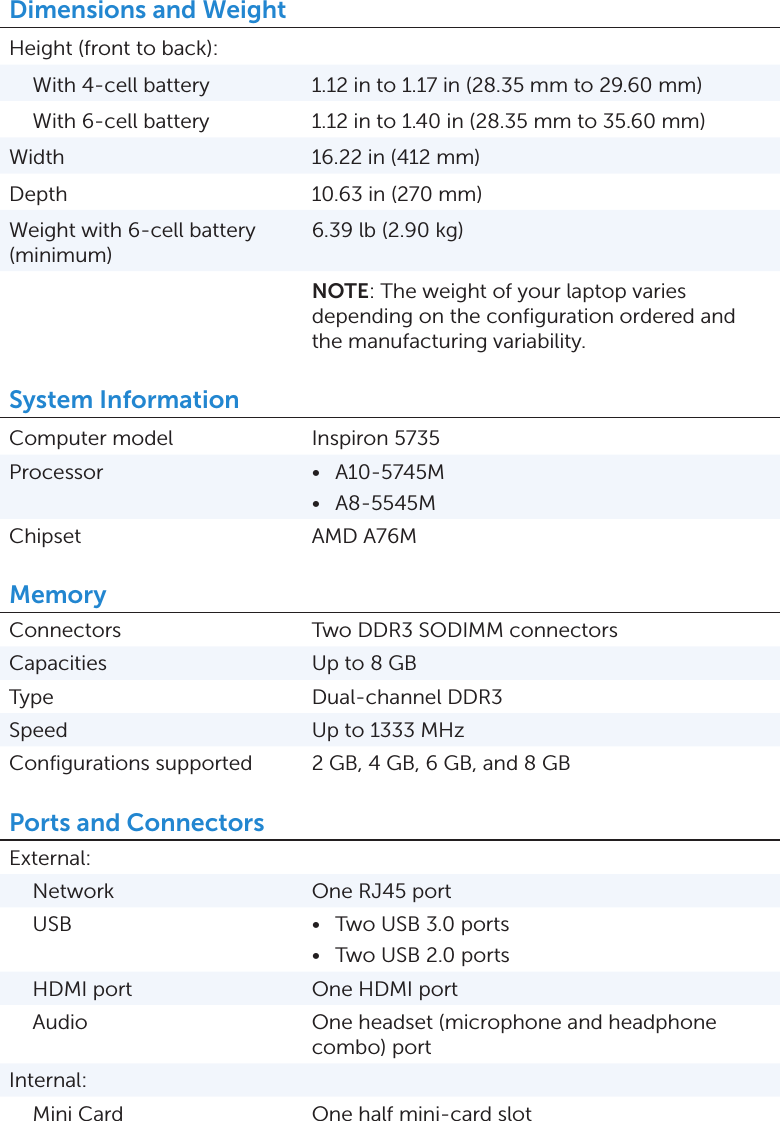Click the 'With 6-cell battery' row label
The image size is (780, 1121).
pos(121,121)
